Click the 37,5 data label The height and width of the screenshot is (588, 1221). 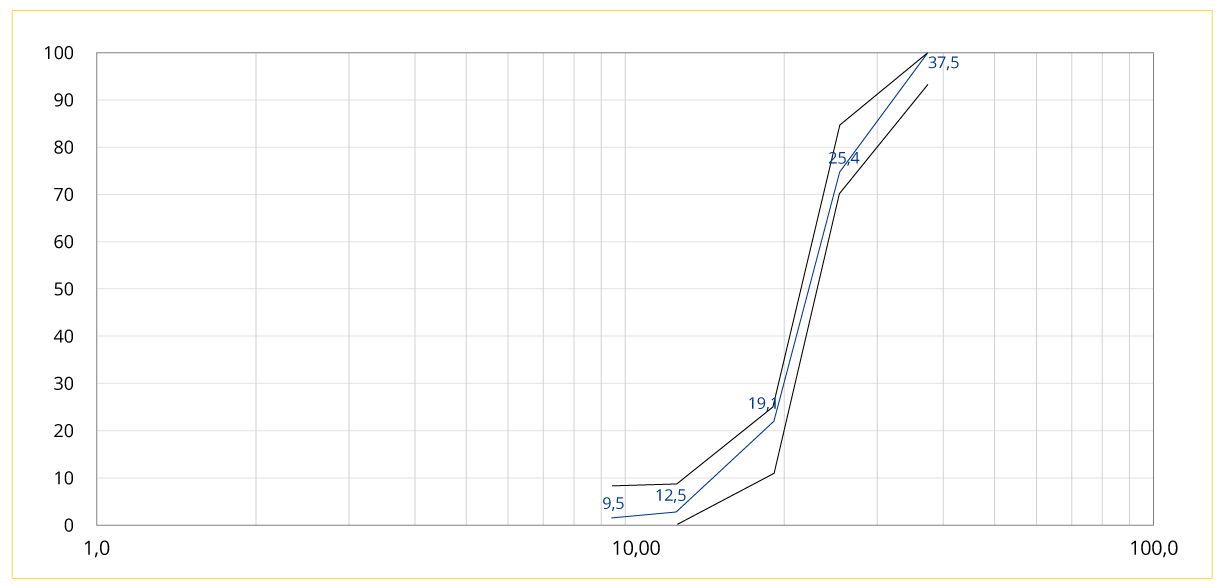click(943, 62)
